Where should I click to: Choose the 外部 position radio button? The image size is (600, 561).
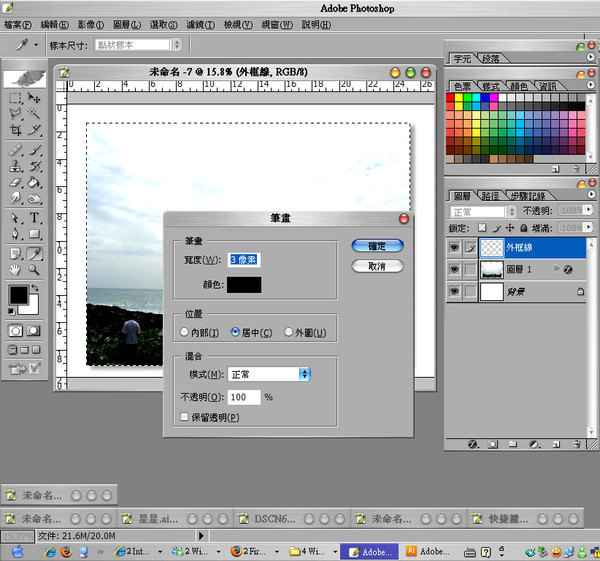click(289, 331)
